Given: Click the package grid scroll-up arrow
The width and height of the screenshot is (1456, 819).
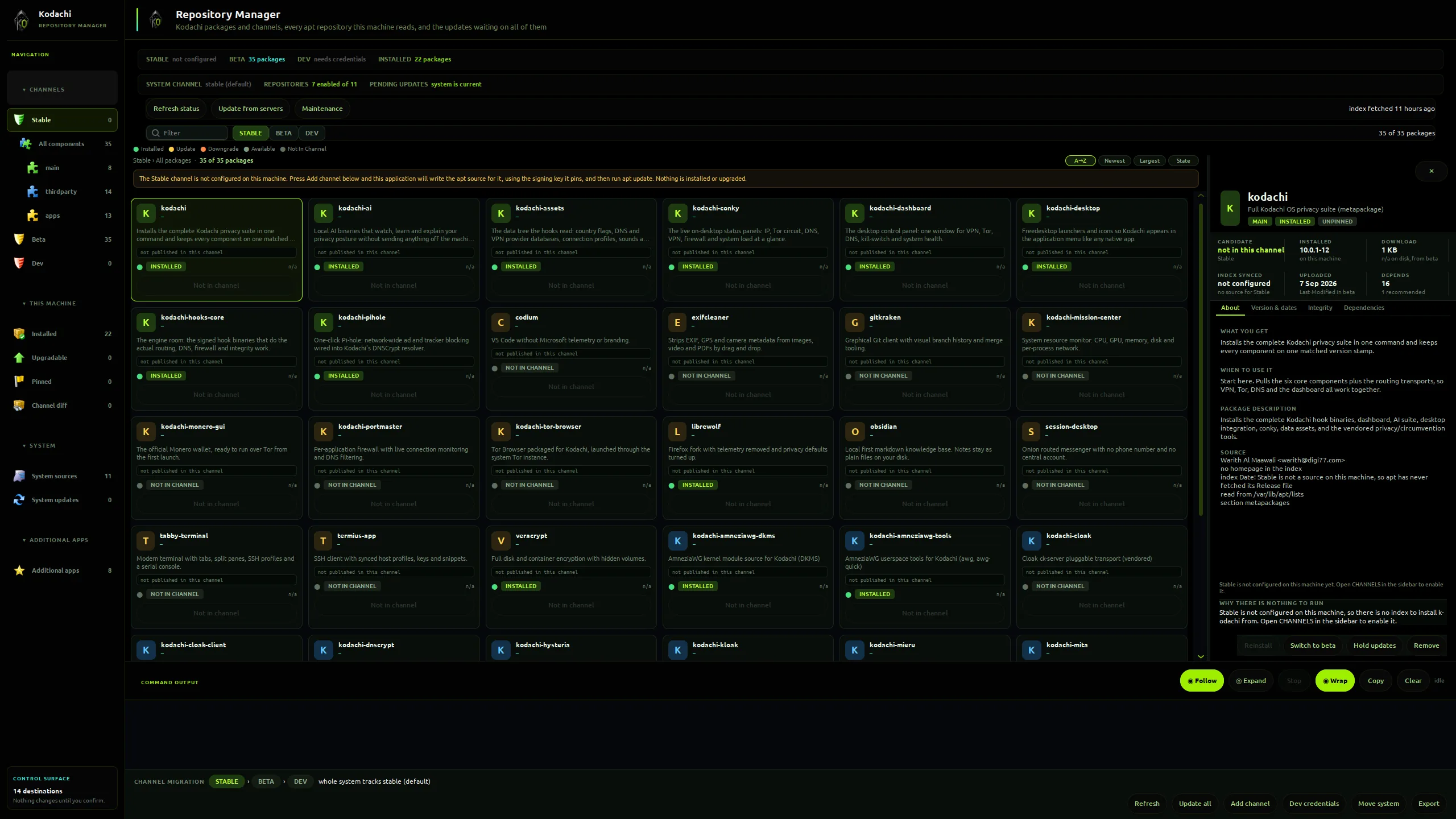Looking at the screenshot, I should click(x=1201, y=196).
